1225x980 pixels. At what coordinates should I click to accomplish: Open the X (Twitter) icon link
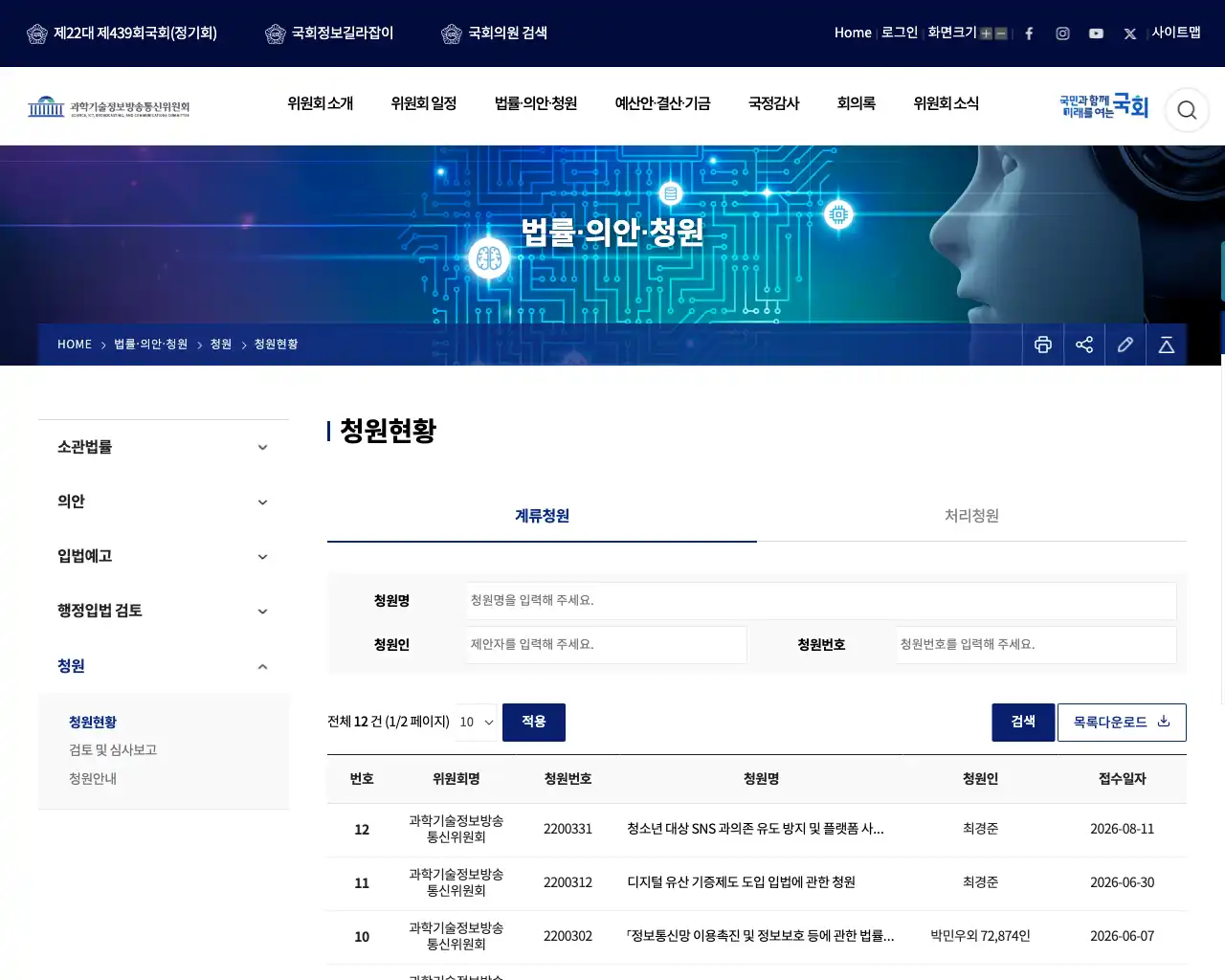click(1129, 33)
